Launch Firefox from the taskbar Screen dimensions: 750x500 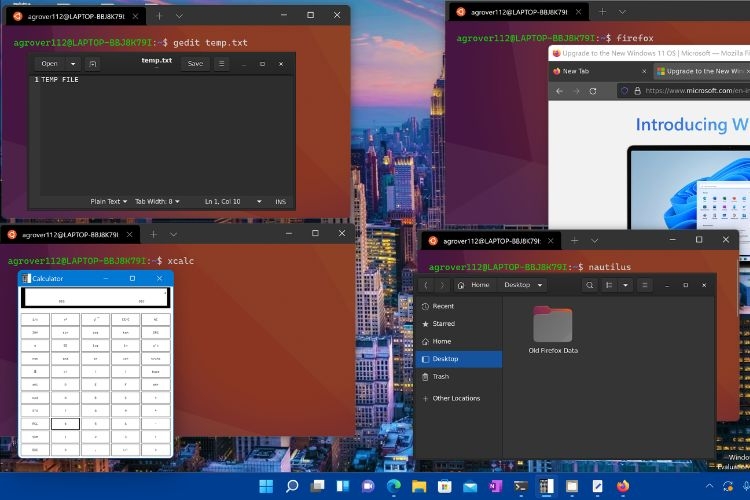[x=623, y=487]
